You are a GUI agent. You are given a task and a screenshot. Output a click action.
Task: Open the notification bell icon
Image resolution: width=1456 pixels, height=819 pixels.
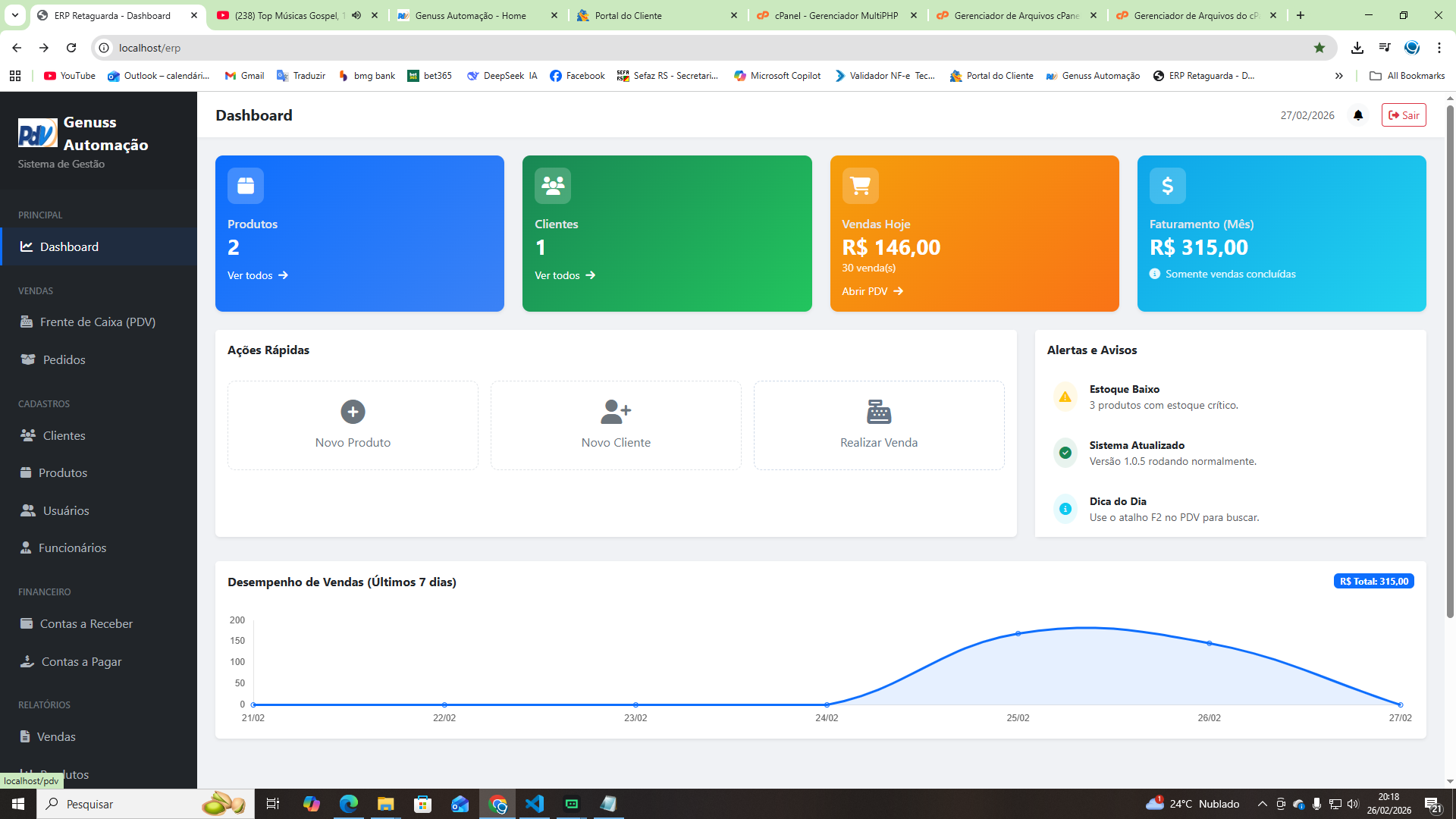tap(1357, 115)
